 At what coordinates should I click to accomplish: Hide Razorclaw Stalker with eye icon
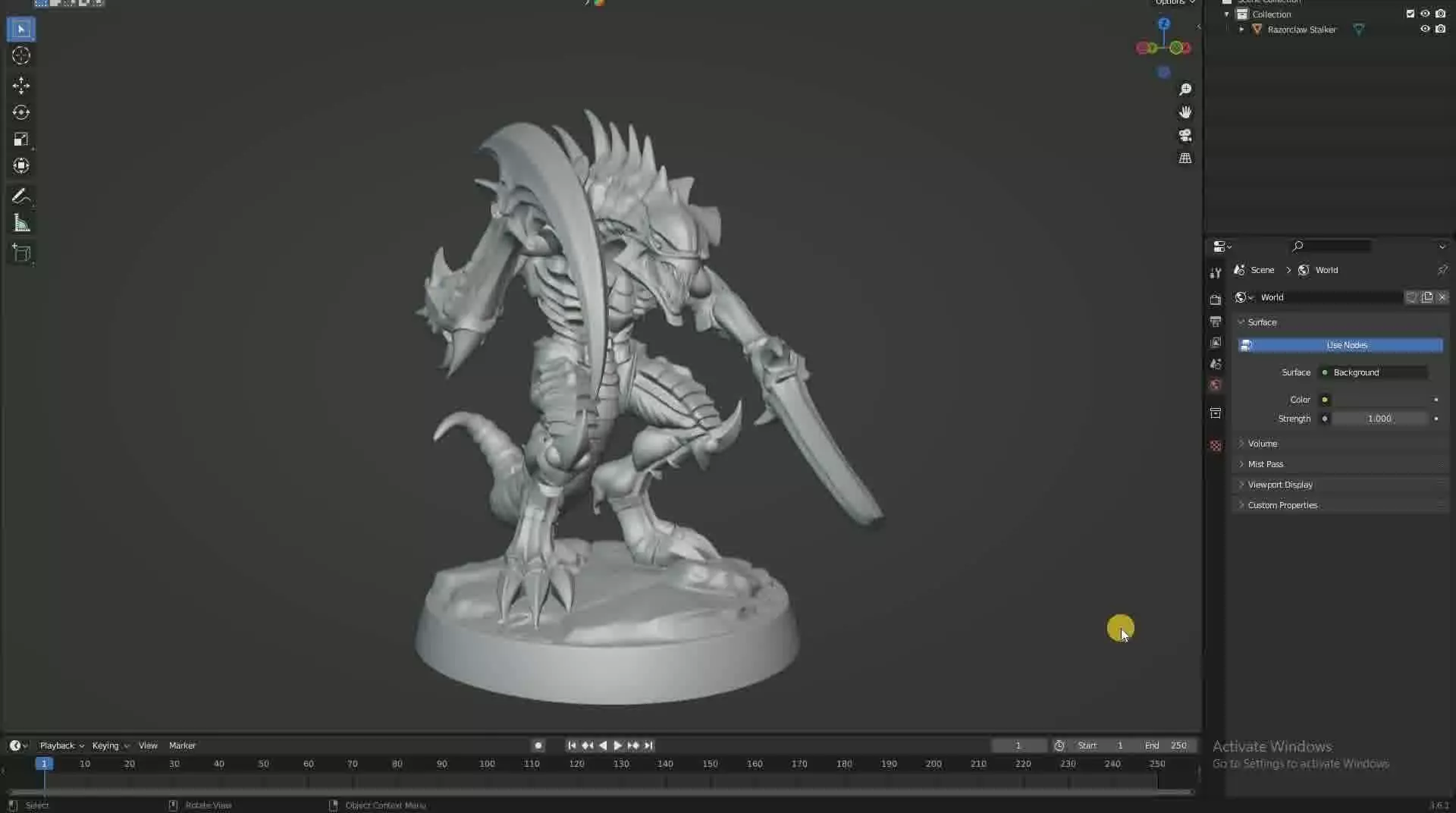(1425, 29)
